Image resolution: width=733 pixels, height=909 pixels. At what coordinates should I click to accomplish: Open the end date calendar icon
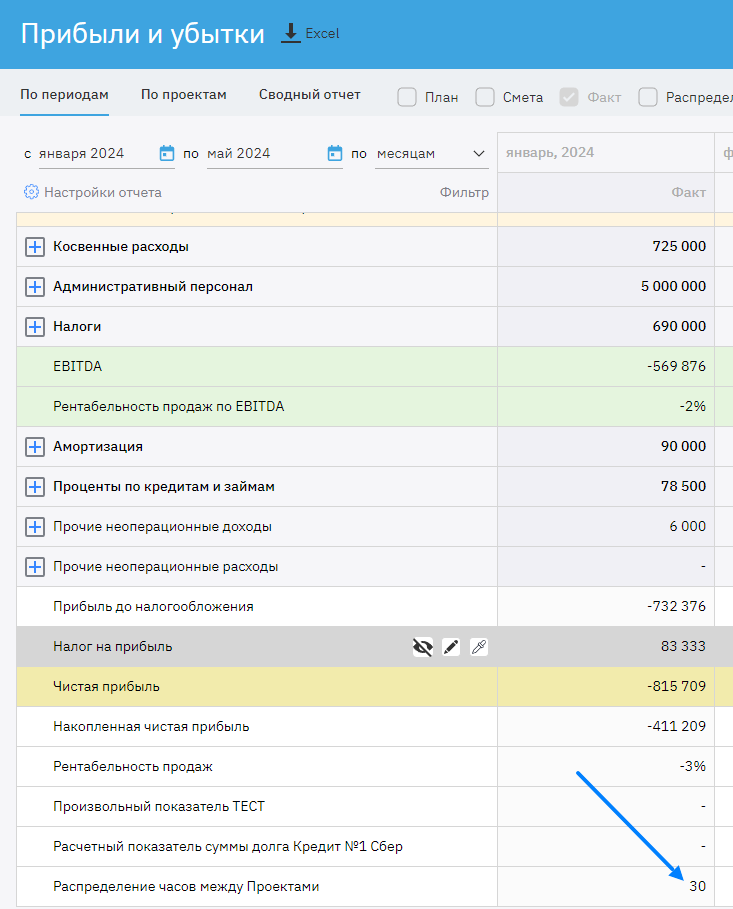335,153
